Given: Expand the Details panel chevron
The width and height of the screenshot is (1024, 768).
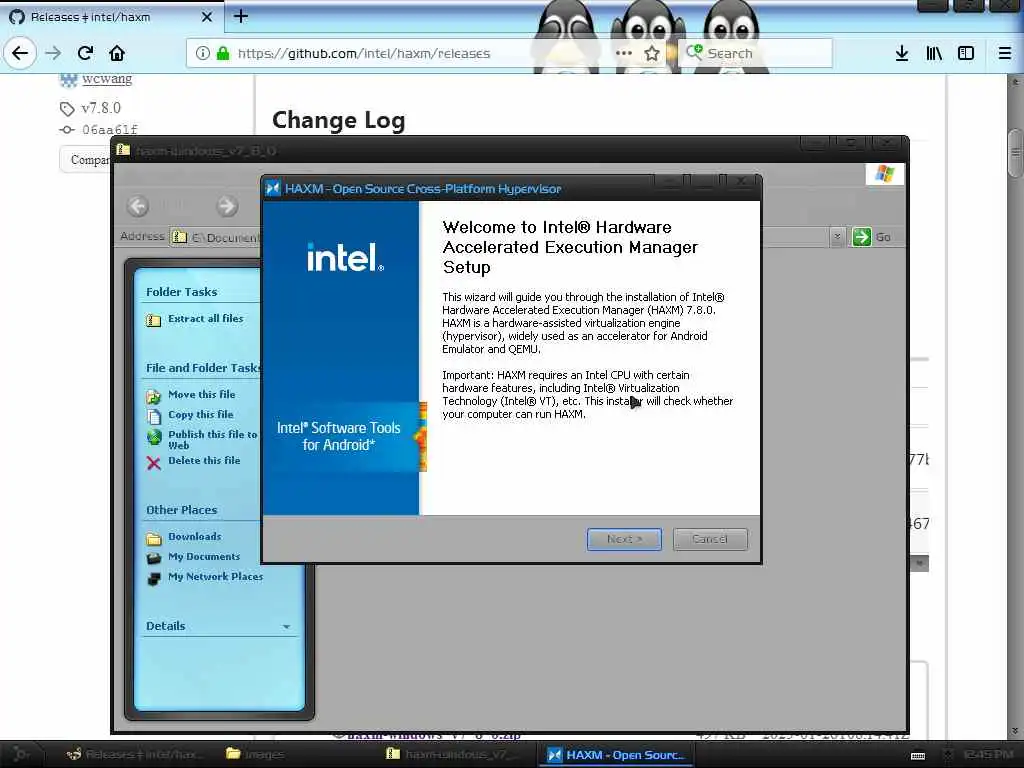Looking at the screenshot, I should [x=286, y=626].
